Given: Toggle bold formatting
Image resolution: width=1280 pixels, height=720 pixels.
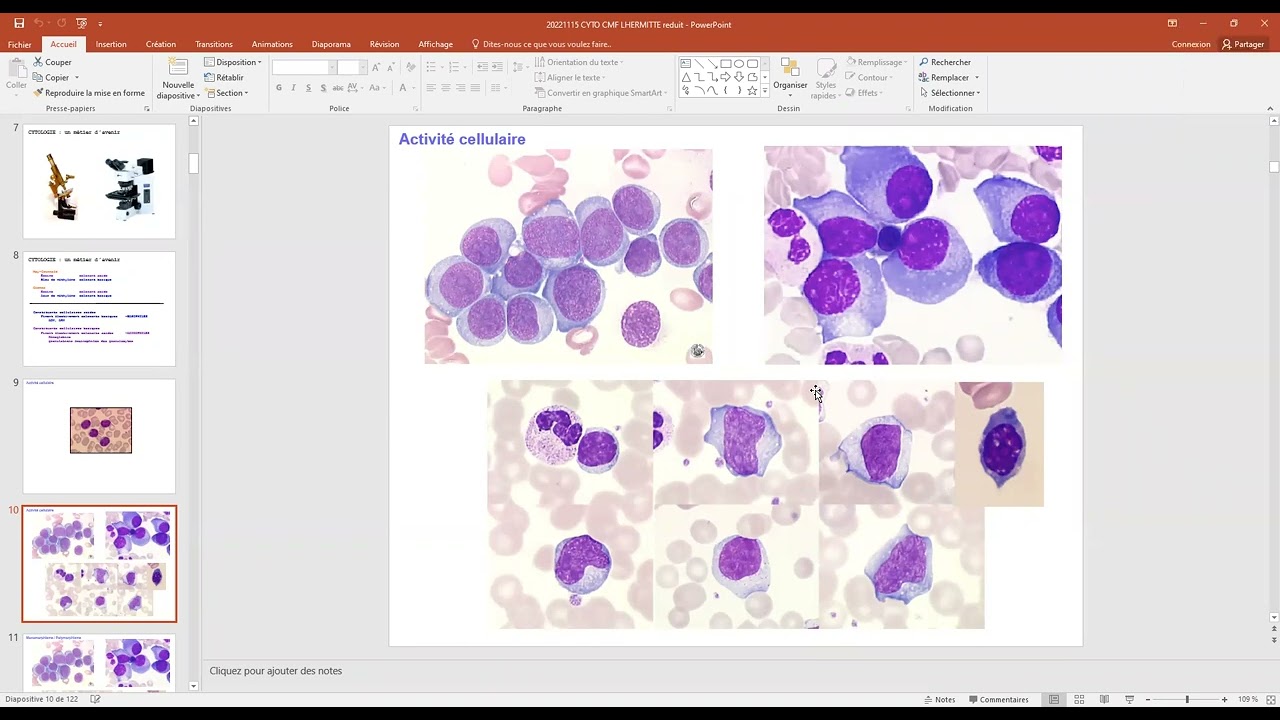Looking at the screenshot, I should [278, 88].
